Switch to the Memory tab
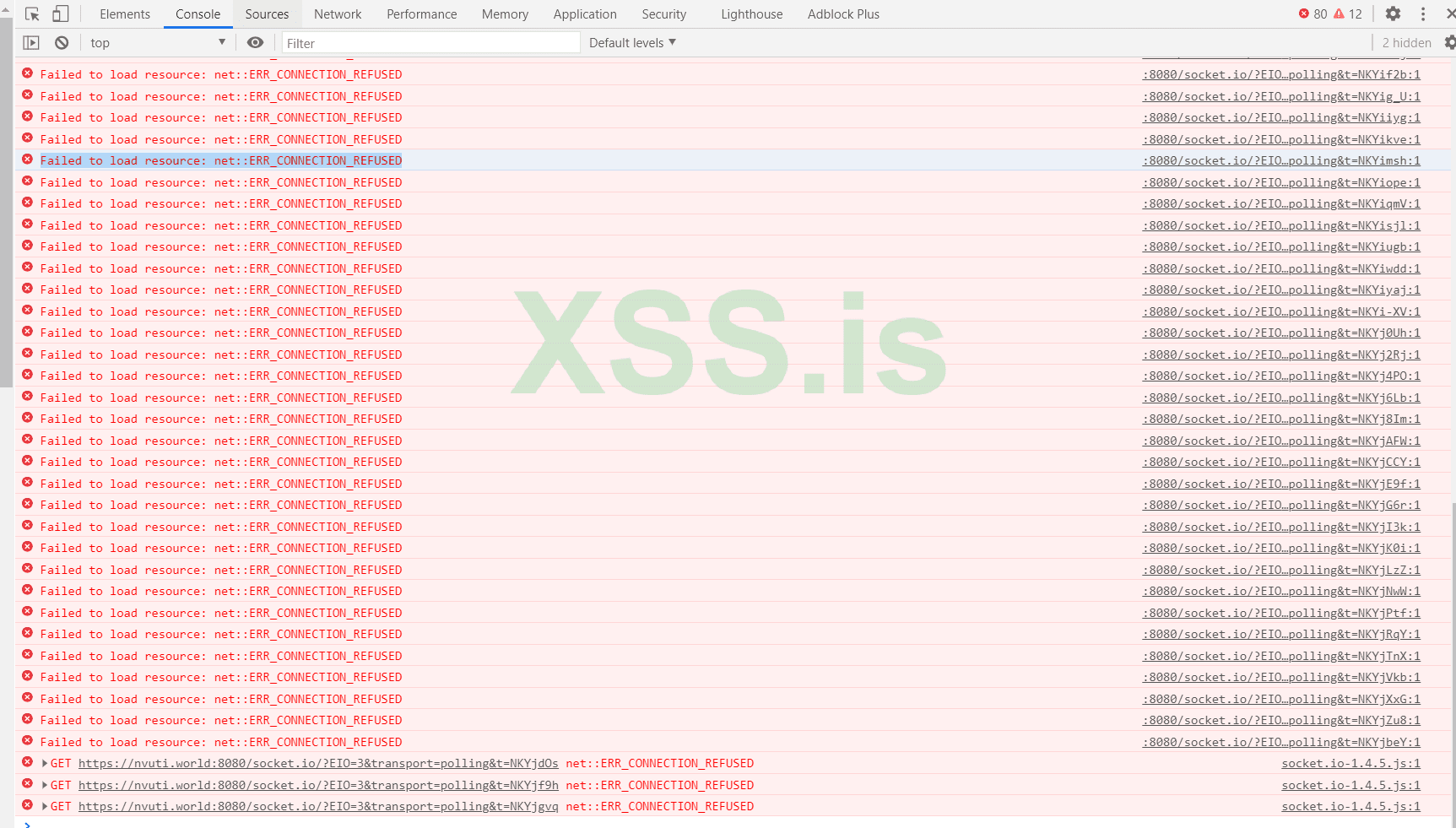 click(505, 14)
